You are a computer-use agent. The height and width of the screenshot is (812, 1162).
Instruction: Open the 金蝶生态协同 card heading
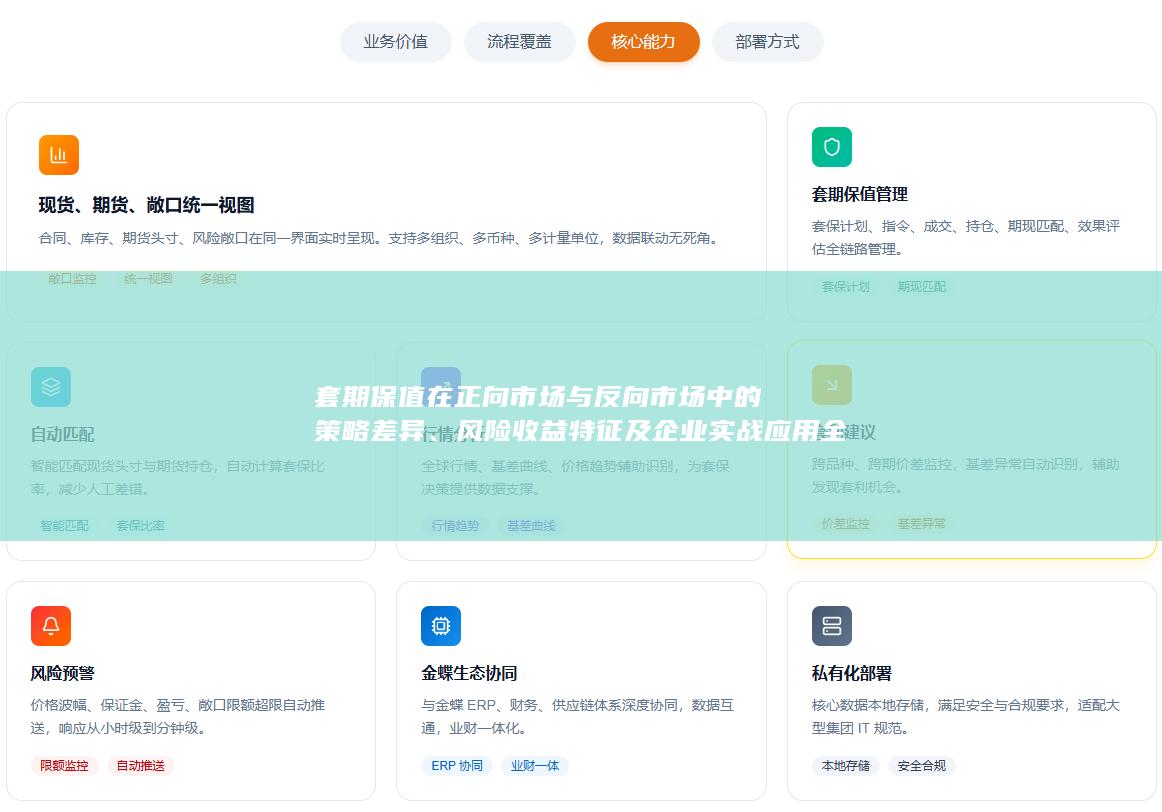(x=469, y=673)
